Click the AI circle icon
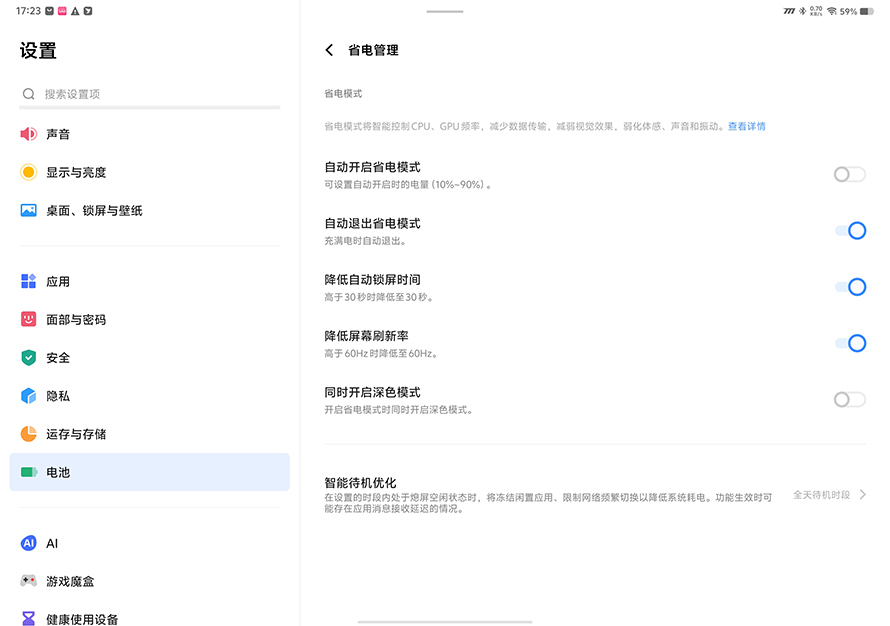 pos(28,543)
